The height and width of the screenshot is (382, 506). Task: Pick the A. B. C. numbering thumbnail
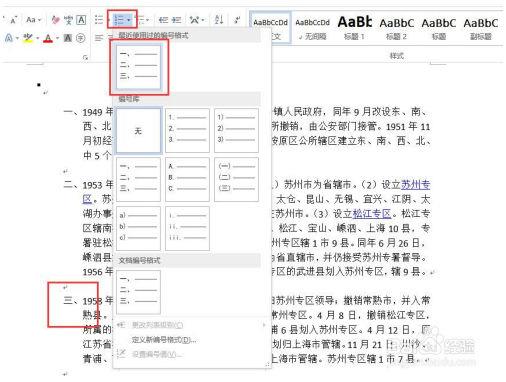[187, 179]
